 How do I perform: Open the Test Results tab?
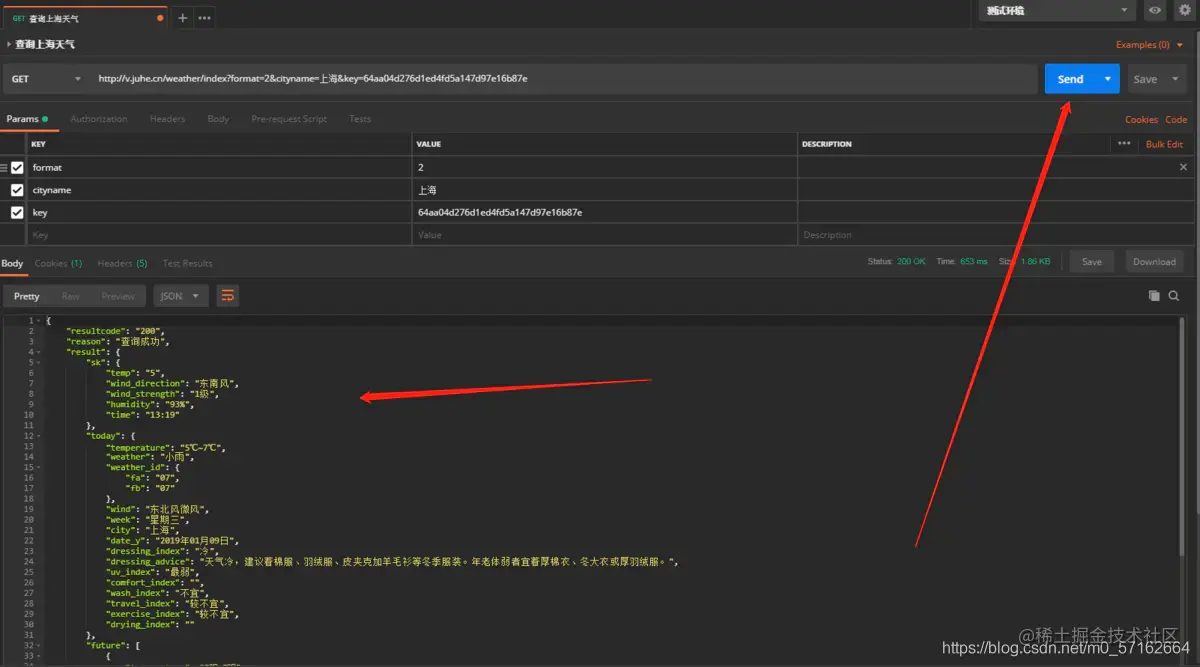coord(188,263)
